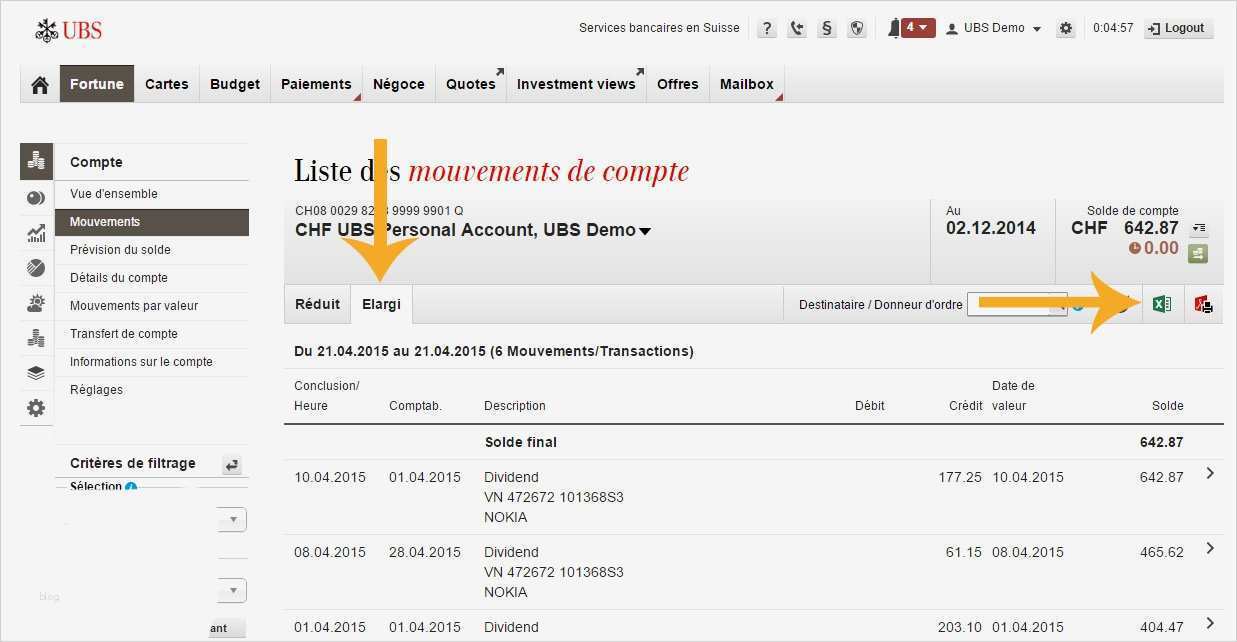Open the gear settings icon in header
The image size is (1237, 642).
pyautogui.click(x=1066, y=28)
